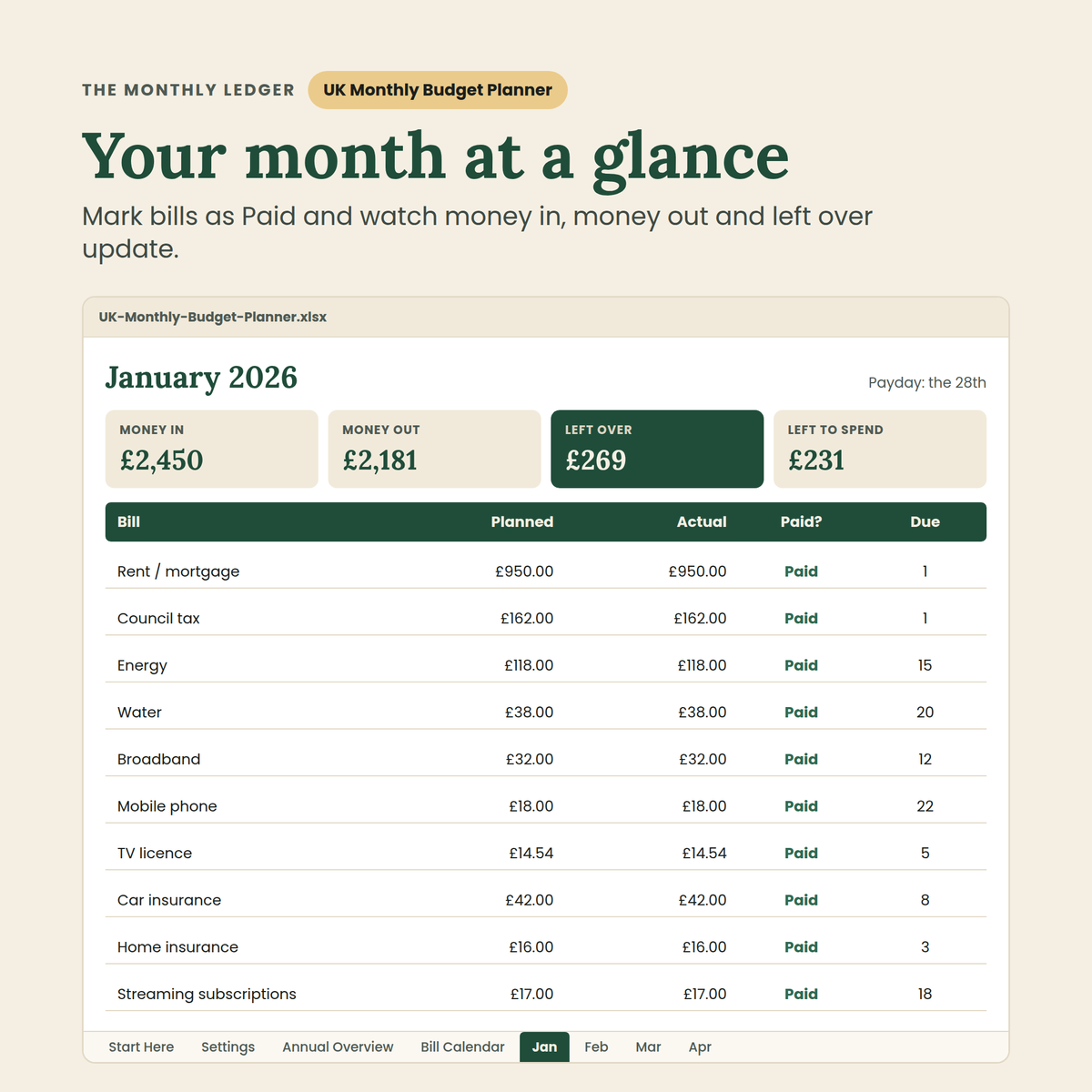Click due day 18 for Streaming subscriptions
This screenshot has width=1092, height=1092.
click(x=925, y=994)
